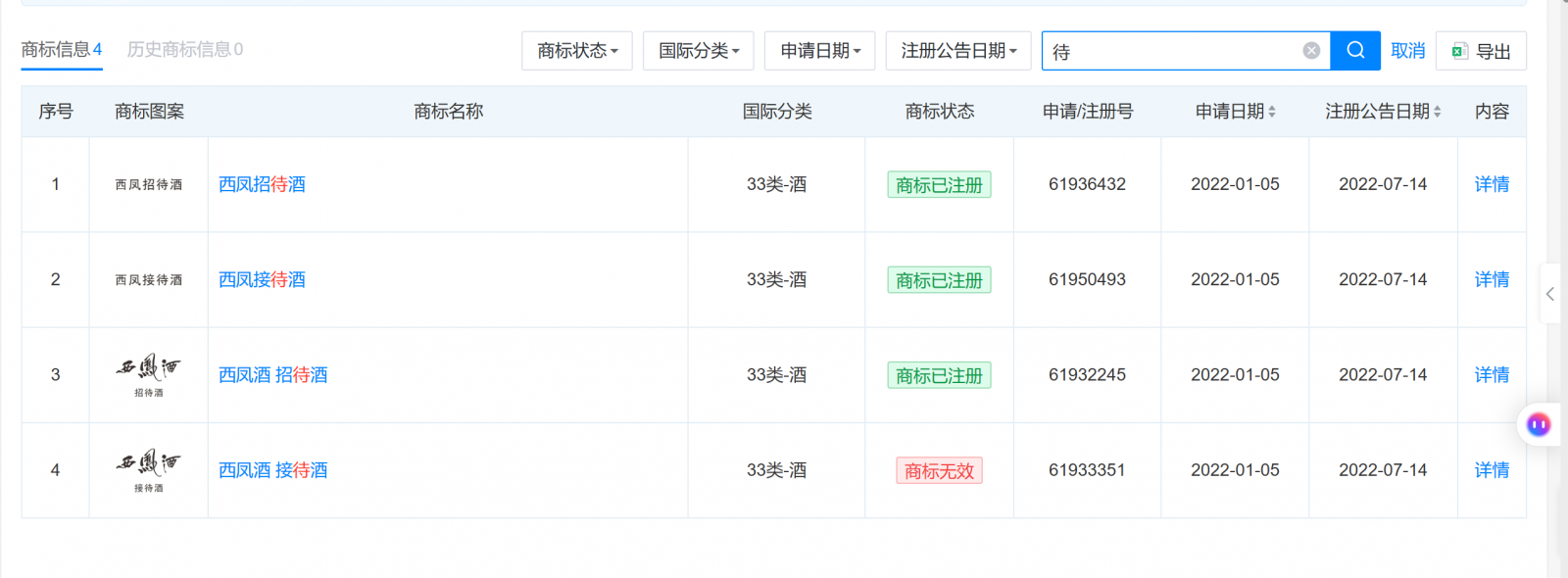Open the 西凤酒 接待酒 logo thumbnail
The image size is (1568, 578).
149,470
